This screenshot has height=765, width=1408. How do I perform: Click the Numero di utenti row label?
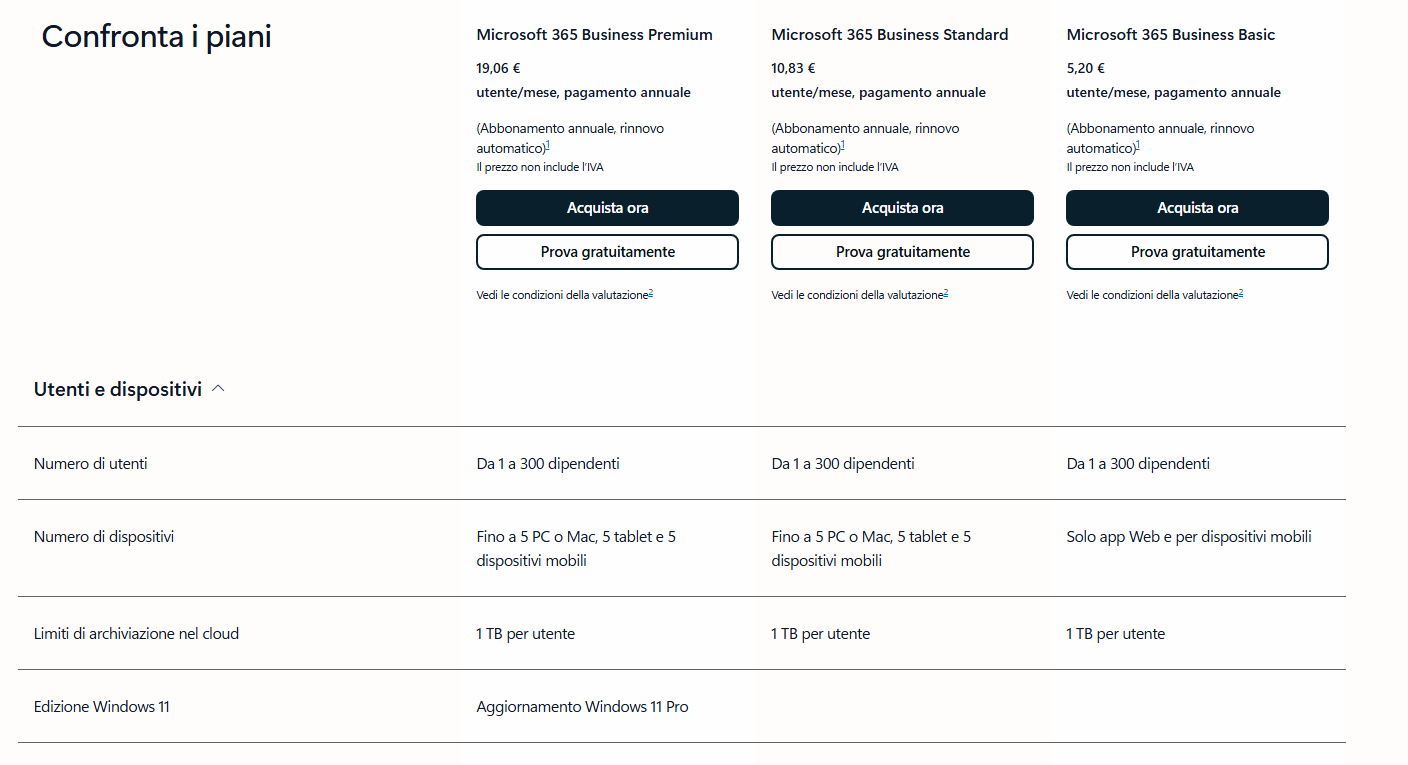(91, 464)
